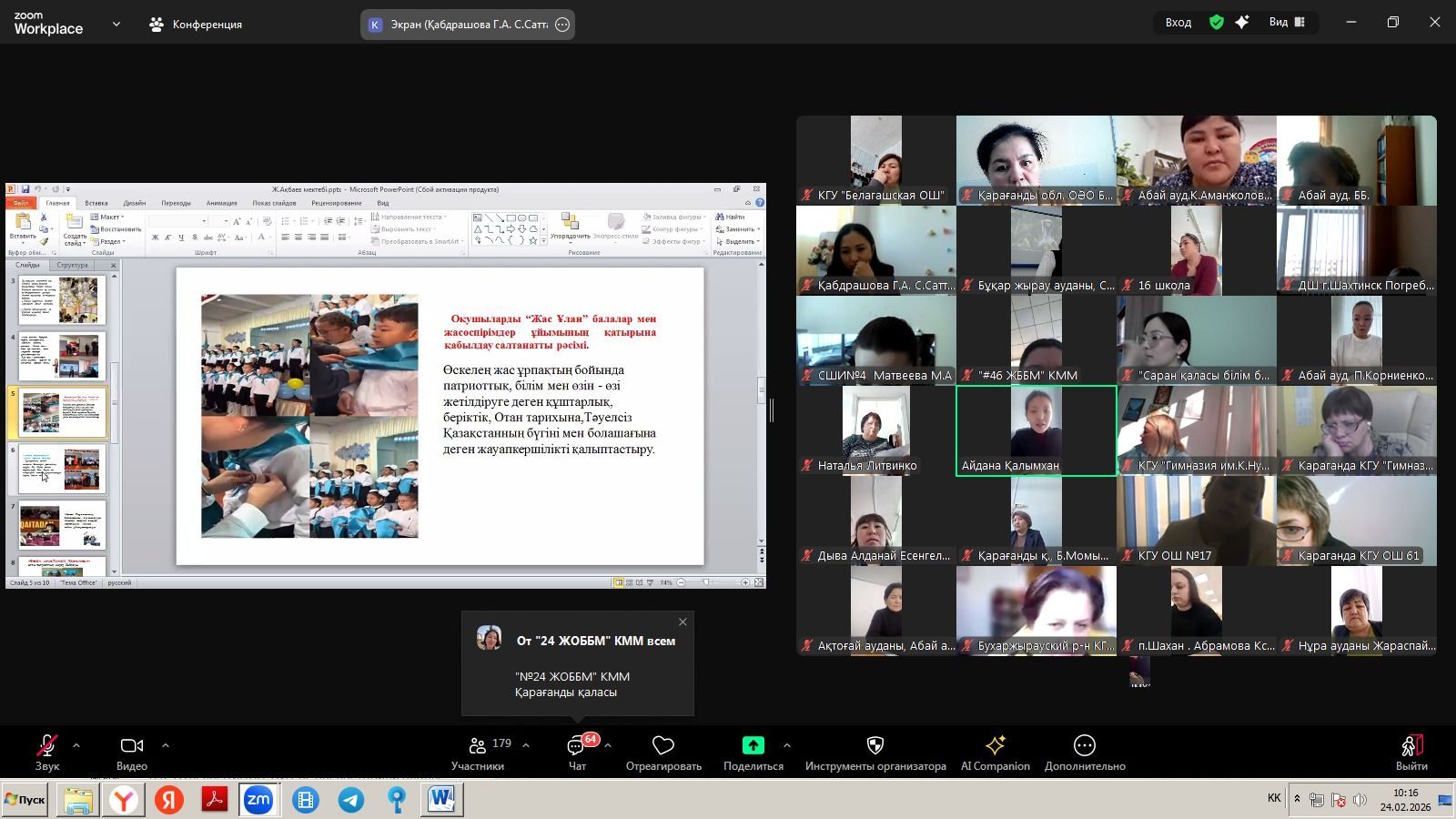Click the Sign in button
Screen dimensions: 1456x819
click(x=1178, y=23)
